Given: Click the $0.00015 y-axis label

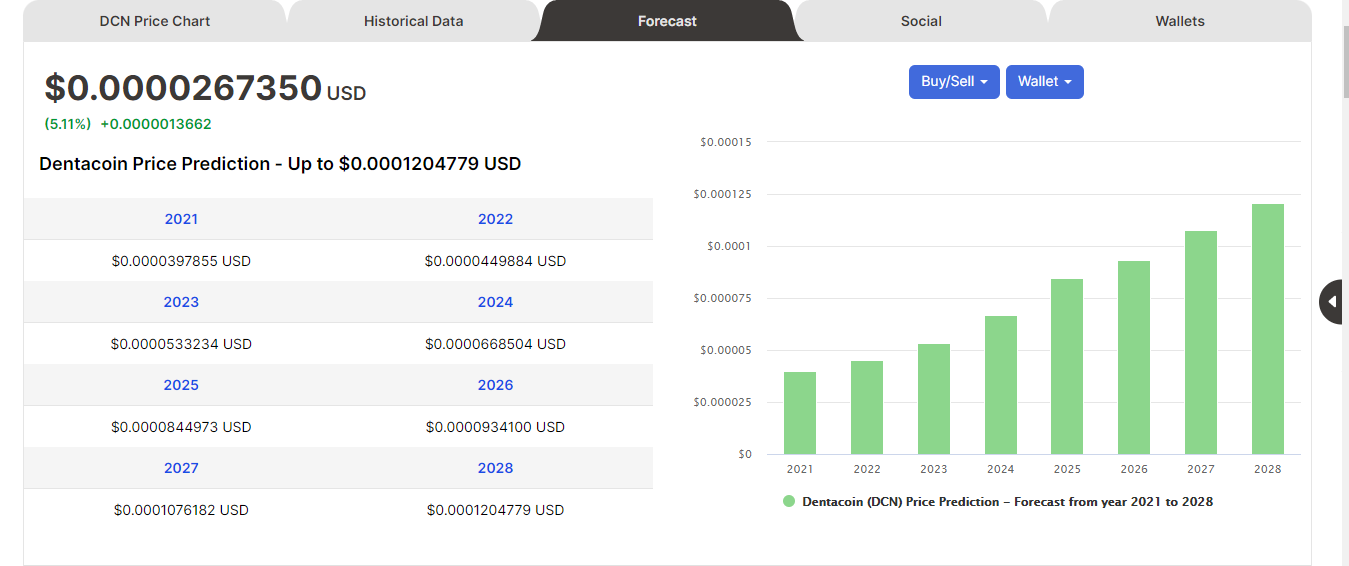Looking at the screenshot, I should pos(727,142).
